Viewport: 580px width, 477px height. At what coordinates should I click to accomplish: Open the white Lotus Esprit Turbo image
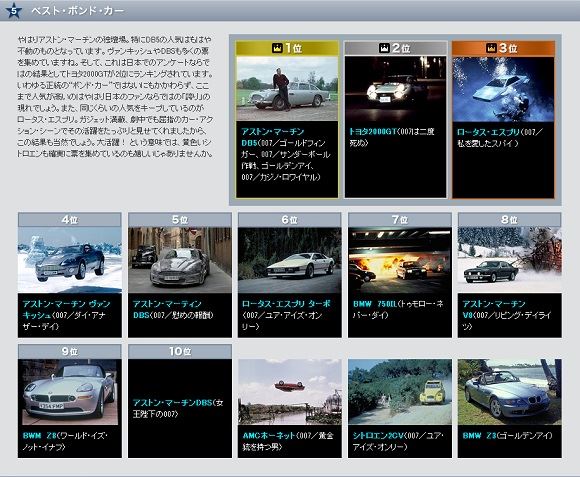(x=290, y=260)
